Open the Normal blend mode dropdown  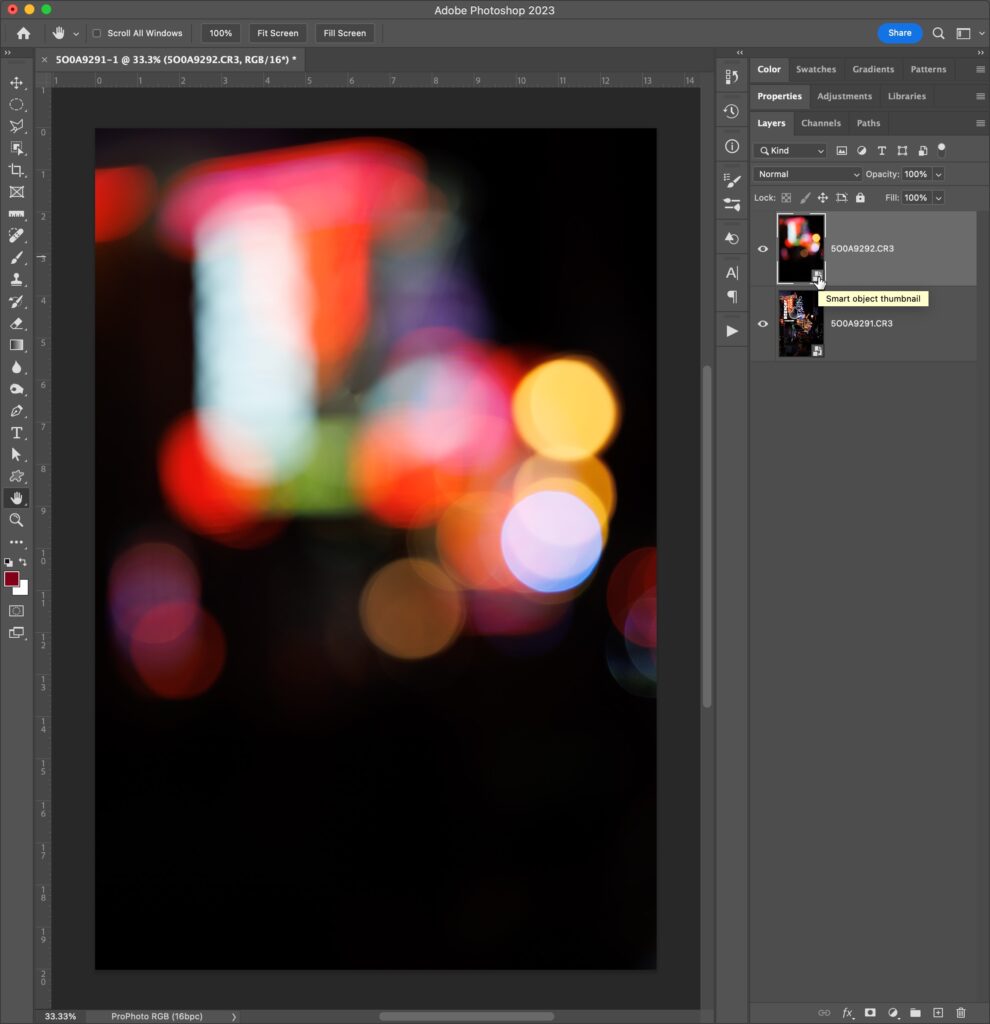pos(808,174)
